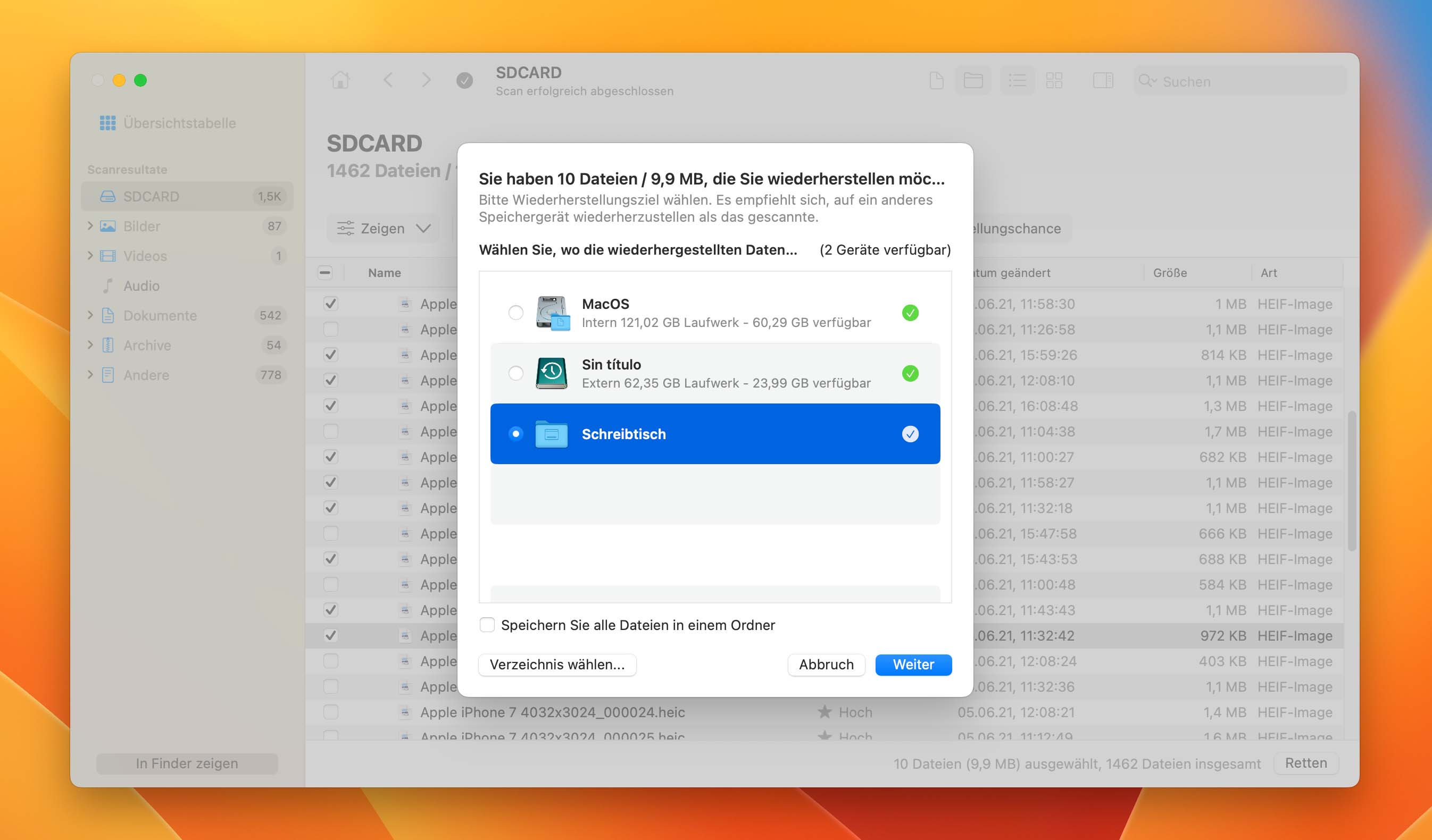Select the list view icon

(x=1017, y=80)
